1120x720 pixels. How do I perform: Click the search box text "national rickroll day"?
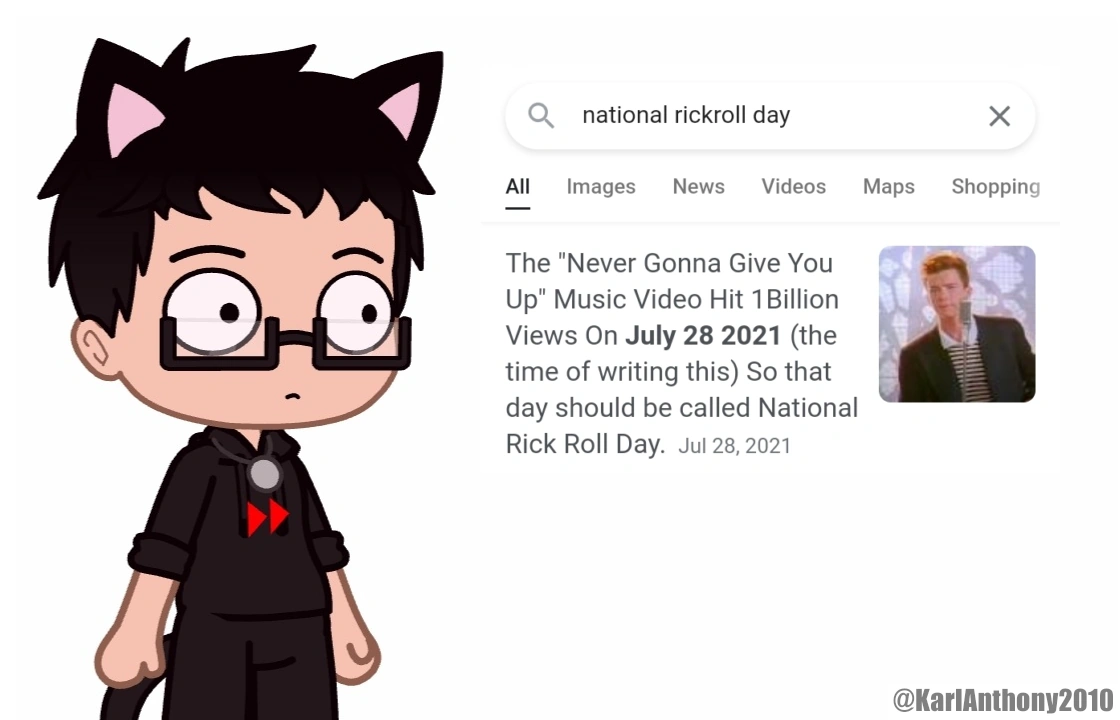(x=686, y=115)
